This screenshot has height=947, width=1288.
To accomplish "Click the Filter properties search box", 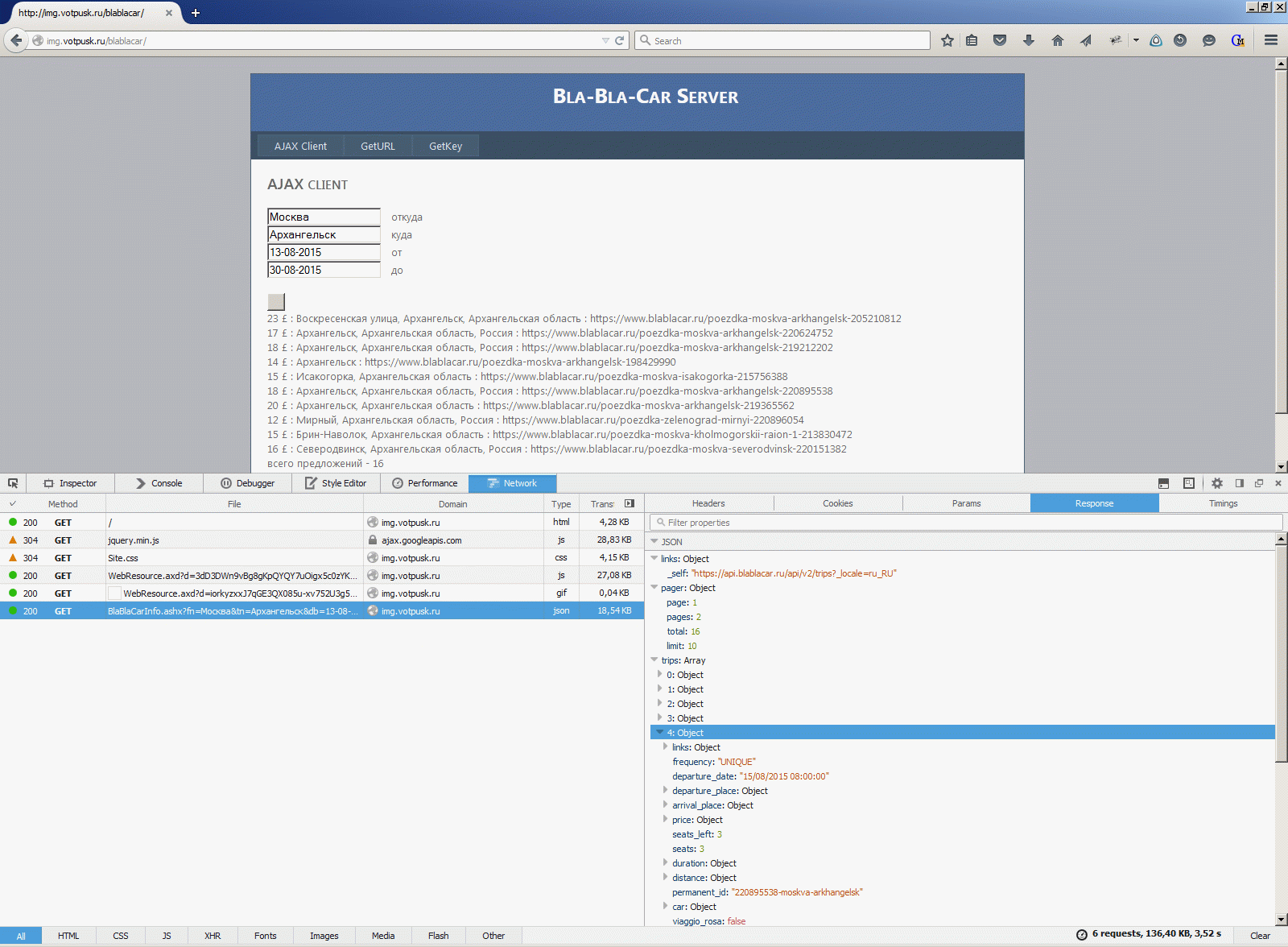I will [966, 523].
